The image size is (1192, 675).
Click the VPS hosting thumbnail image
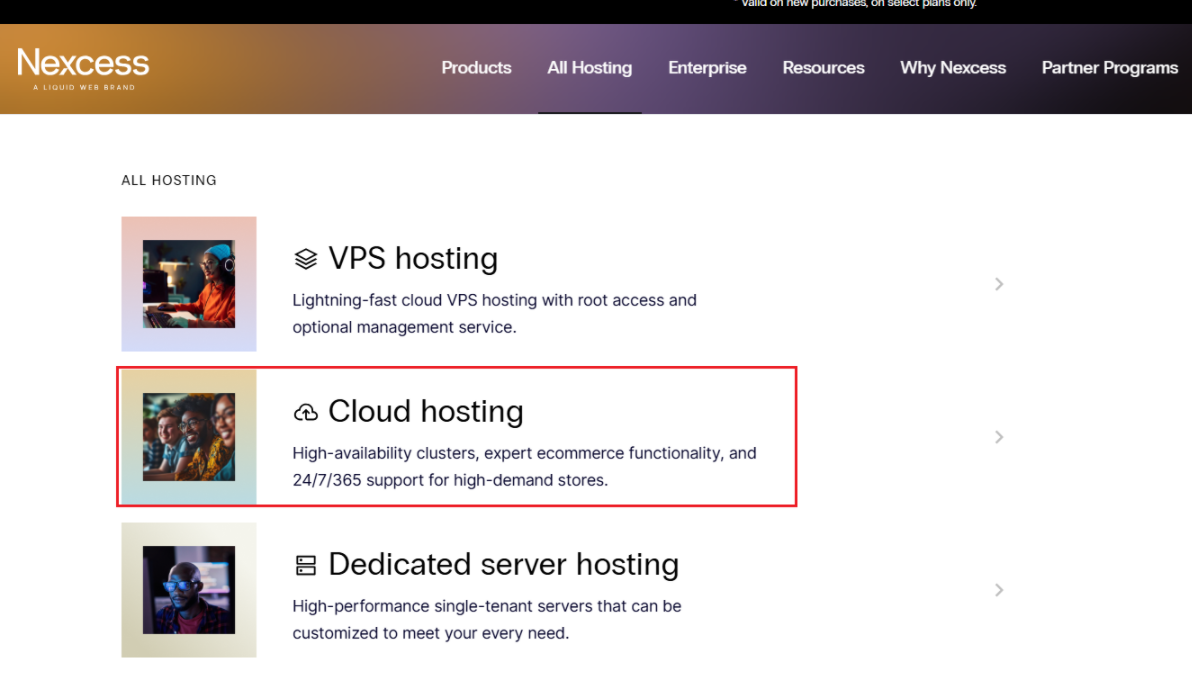pyautogui.click(x=189, y=284)
